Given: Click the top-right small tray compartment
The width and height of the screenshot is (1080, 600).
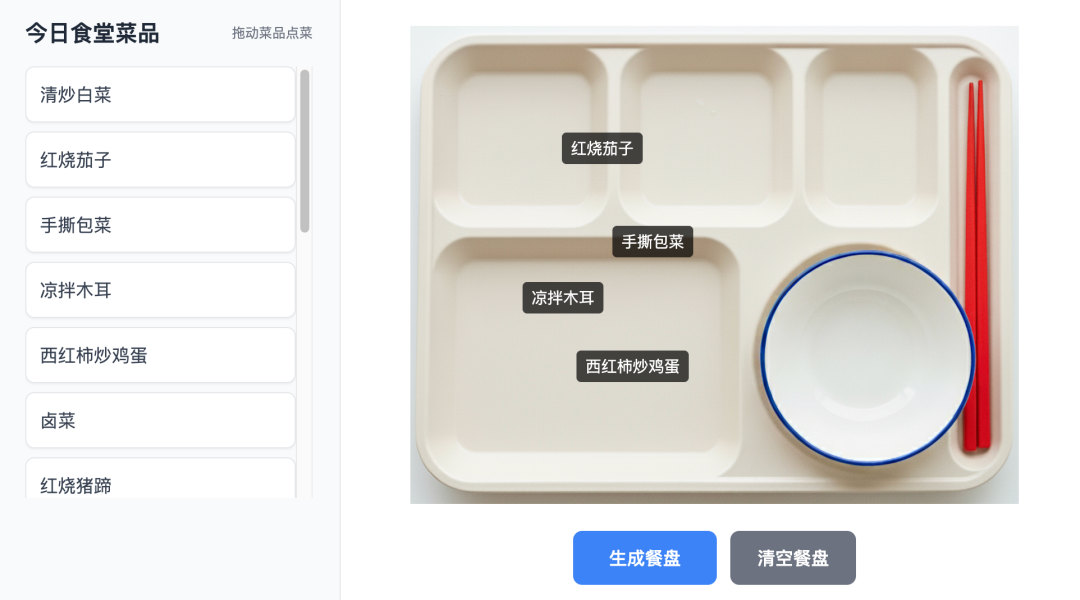Looking at the screenshot, I should (871, 137).
